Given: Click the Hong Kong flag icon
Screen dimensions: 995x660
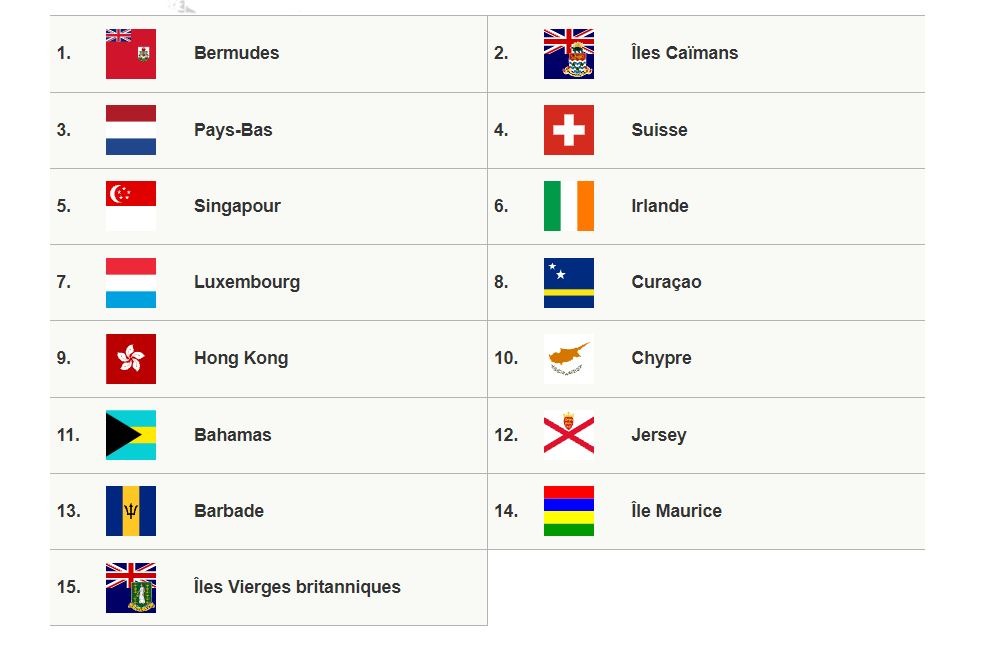Looking at the screenshot, I should 131,359.
